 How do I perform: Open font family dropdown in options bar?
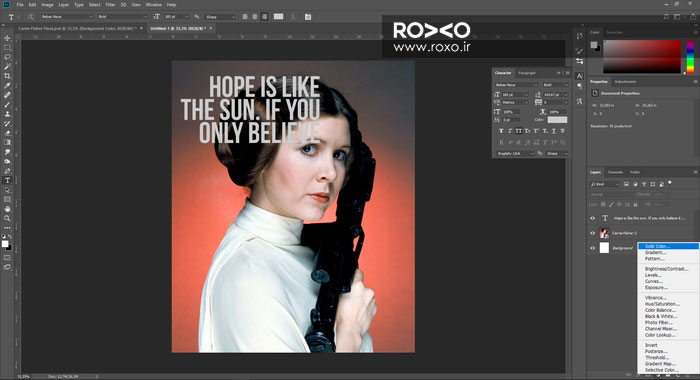(x=67, y=17)
